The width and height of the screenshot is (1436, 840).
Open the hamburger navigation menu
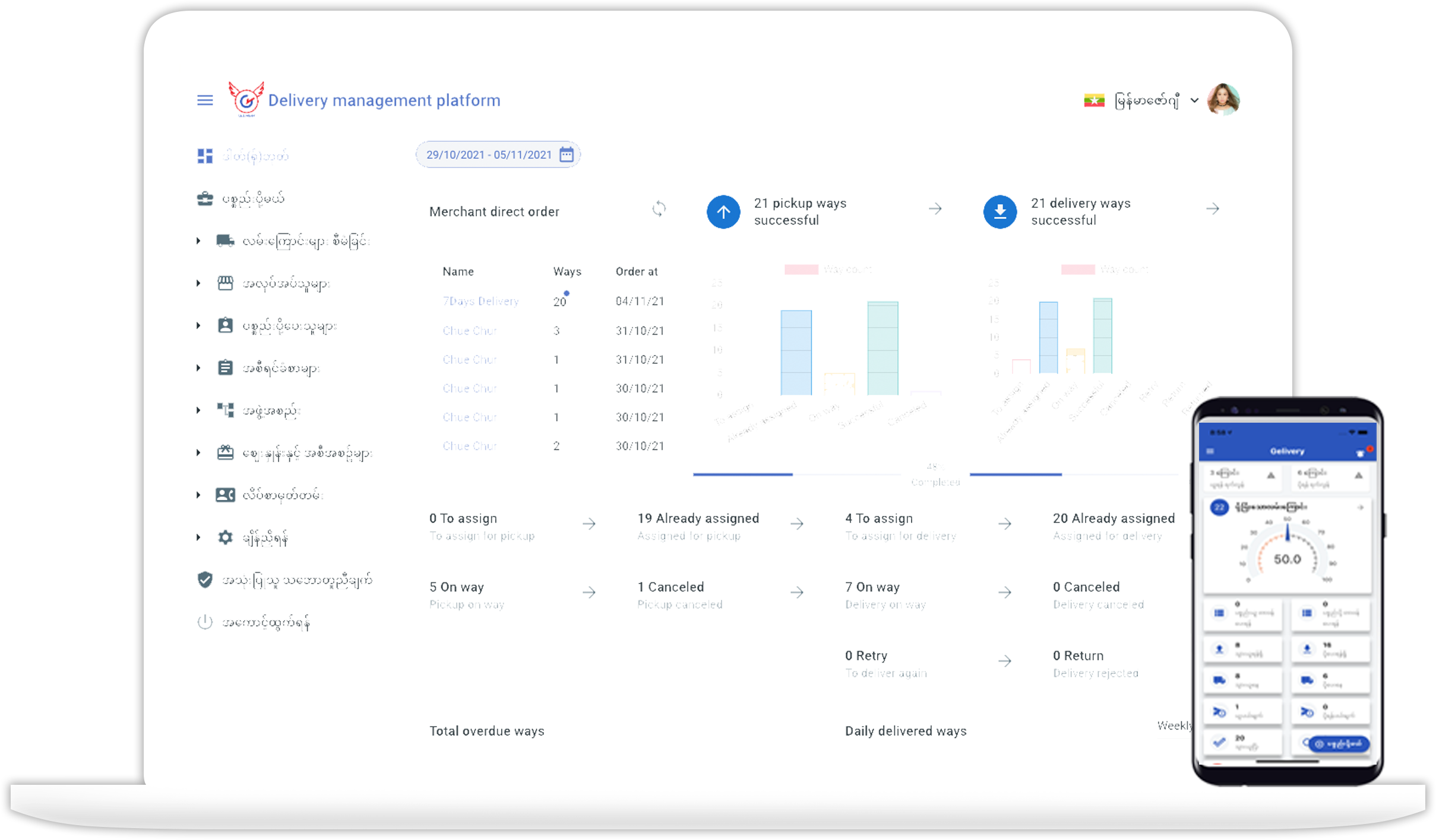205,100
